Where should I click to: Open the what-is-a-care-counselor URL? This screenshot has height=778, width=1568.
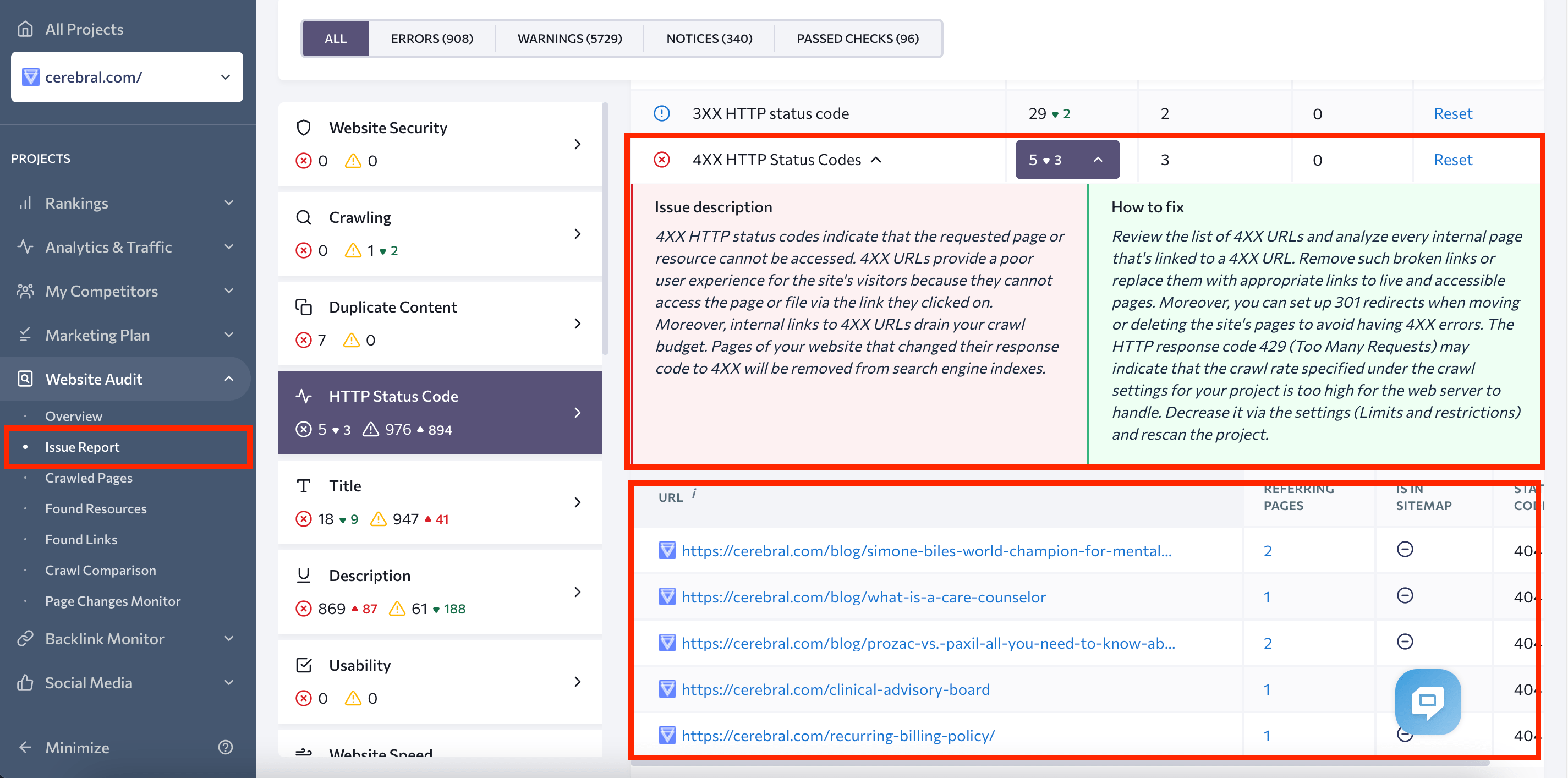(864, 596)
